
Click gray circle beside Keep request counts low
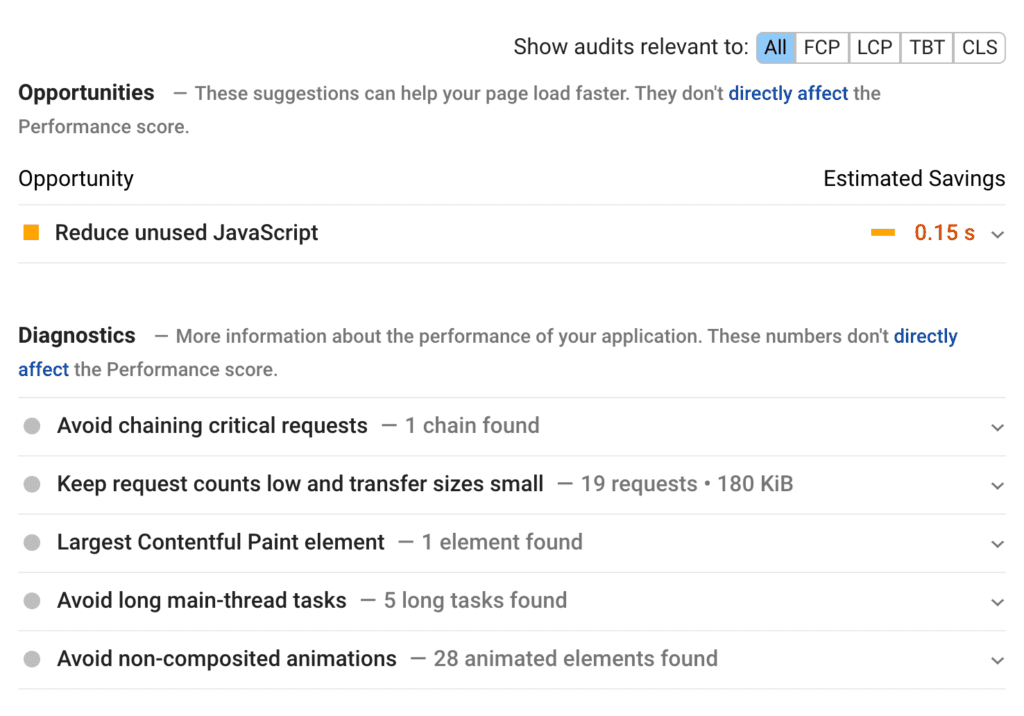point(32,484)
